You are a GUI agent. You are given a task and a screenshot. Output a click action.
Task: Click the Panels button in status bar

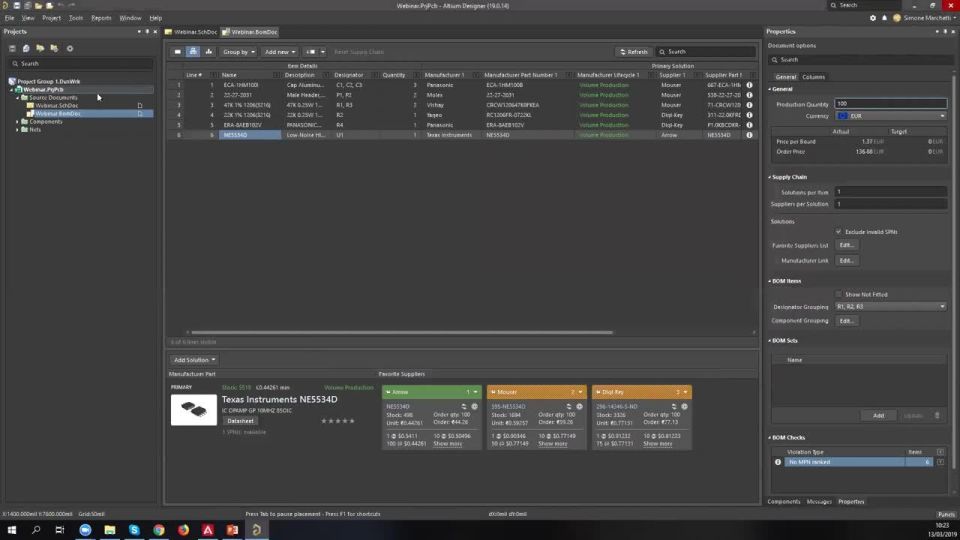[945, 515]
